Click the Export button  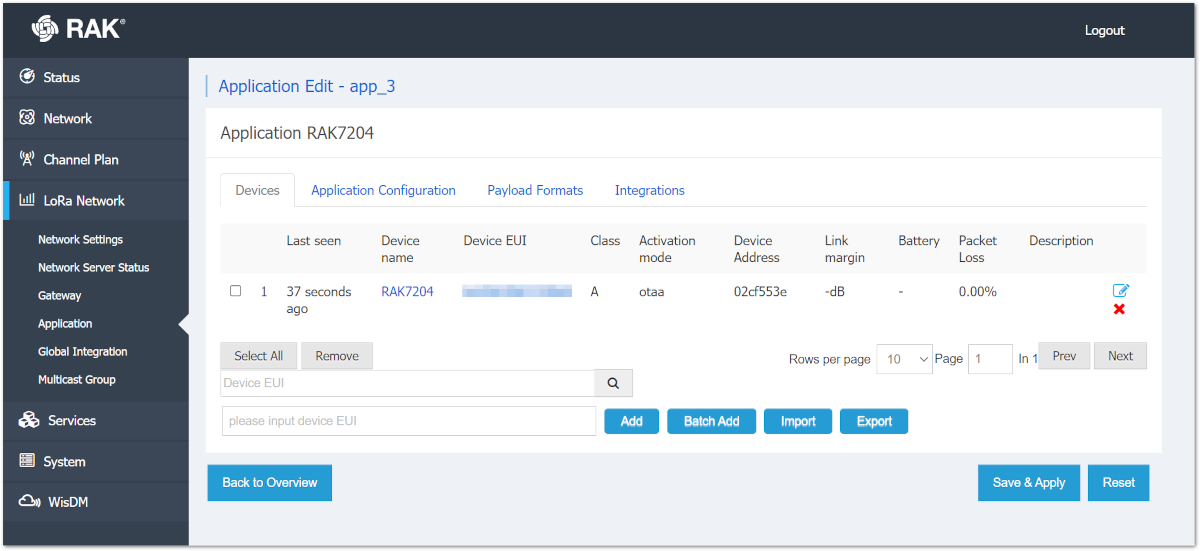[874, 421]
